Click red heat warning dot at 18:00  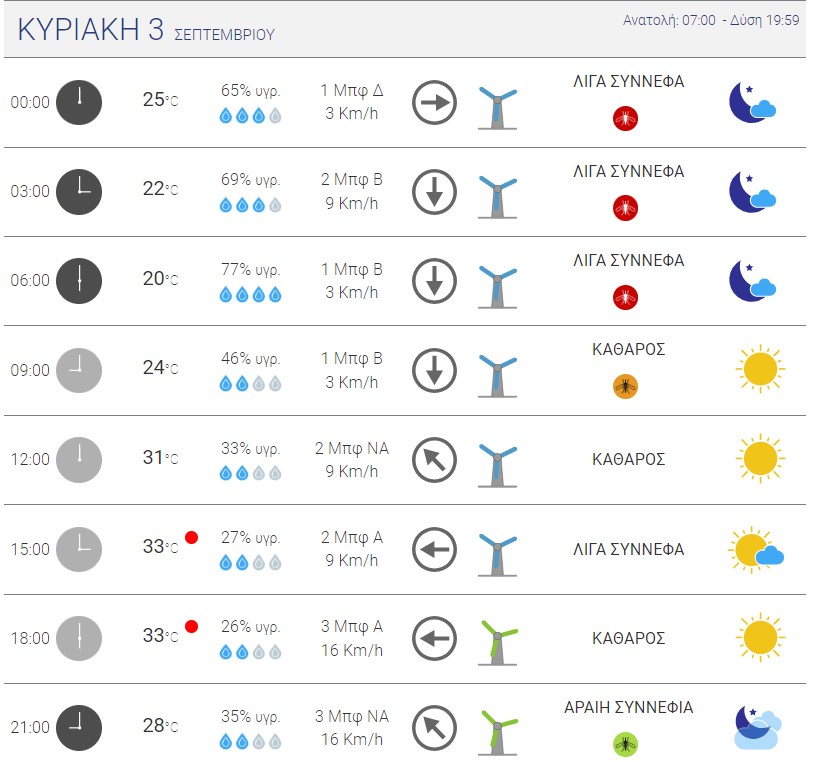(x=191, y=626)
